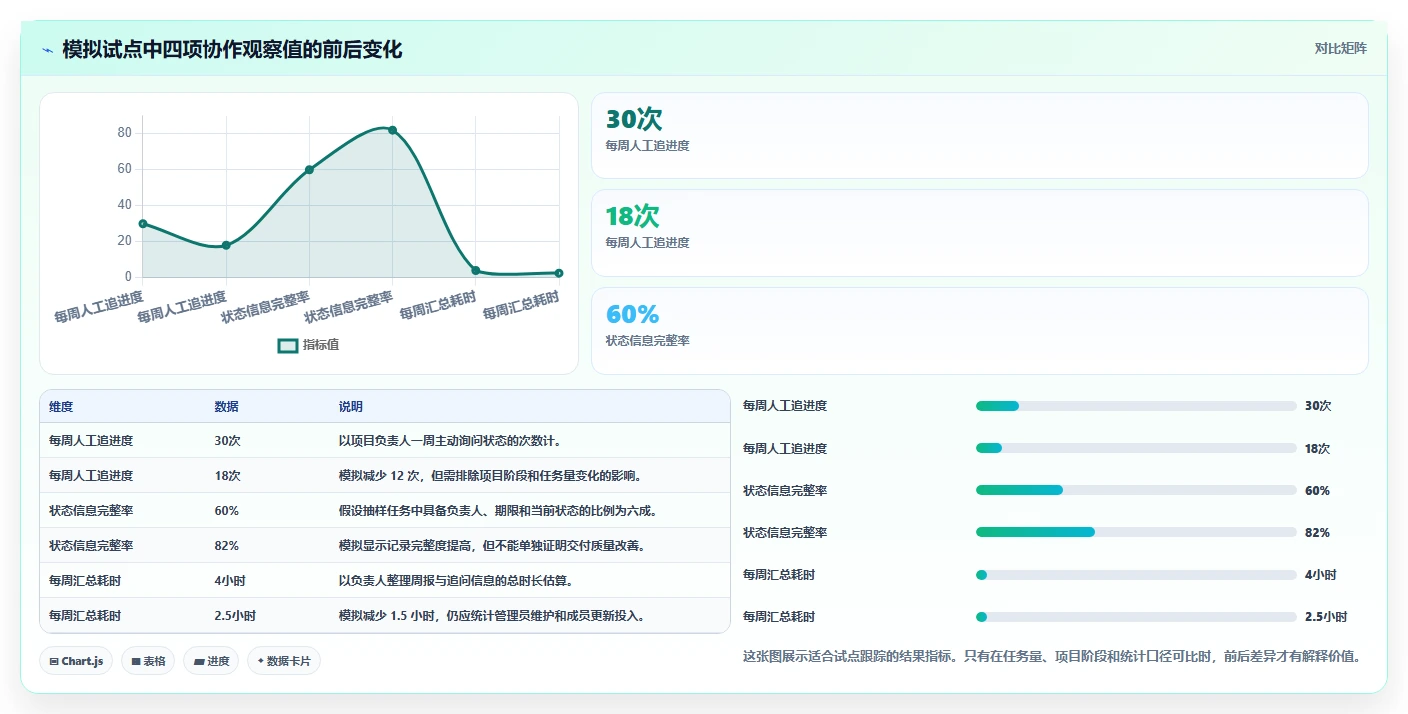
Task: Click the Chart.js chip
Action: pyautogui.click(x=76, y=661)
